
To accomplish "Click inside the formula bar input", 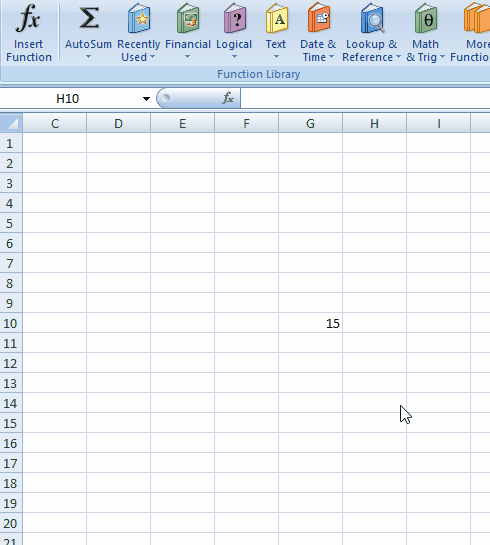I will tap(365, 99).
